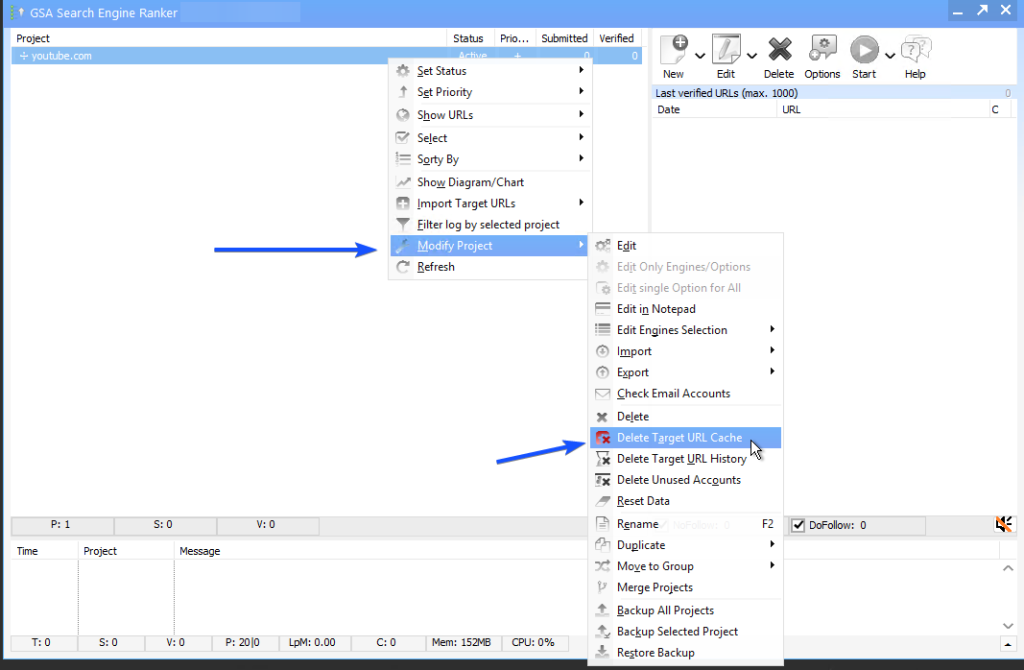Viewport: 1024px width, 670px height.
Task: Click the Edit project toolbar icon
Action: coord(726,49)
